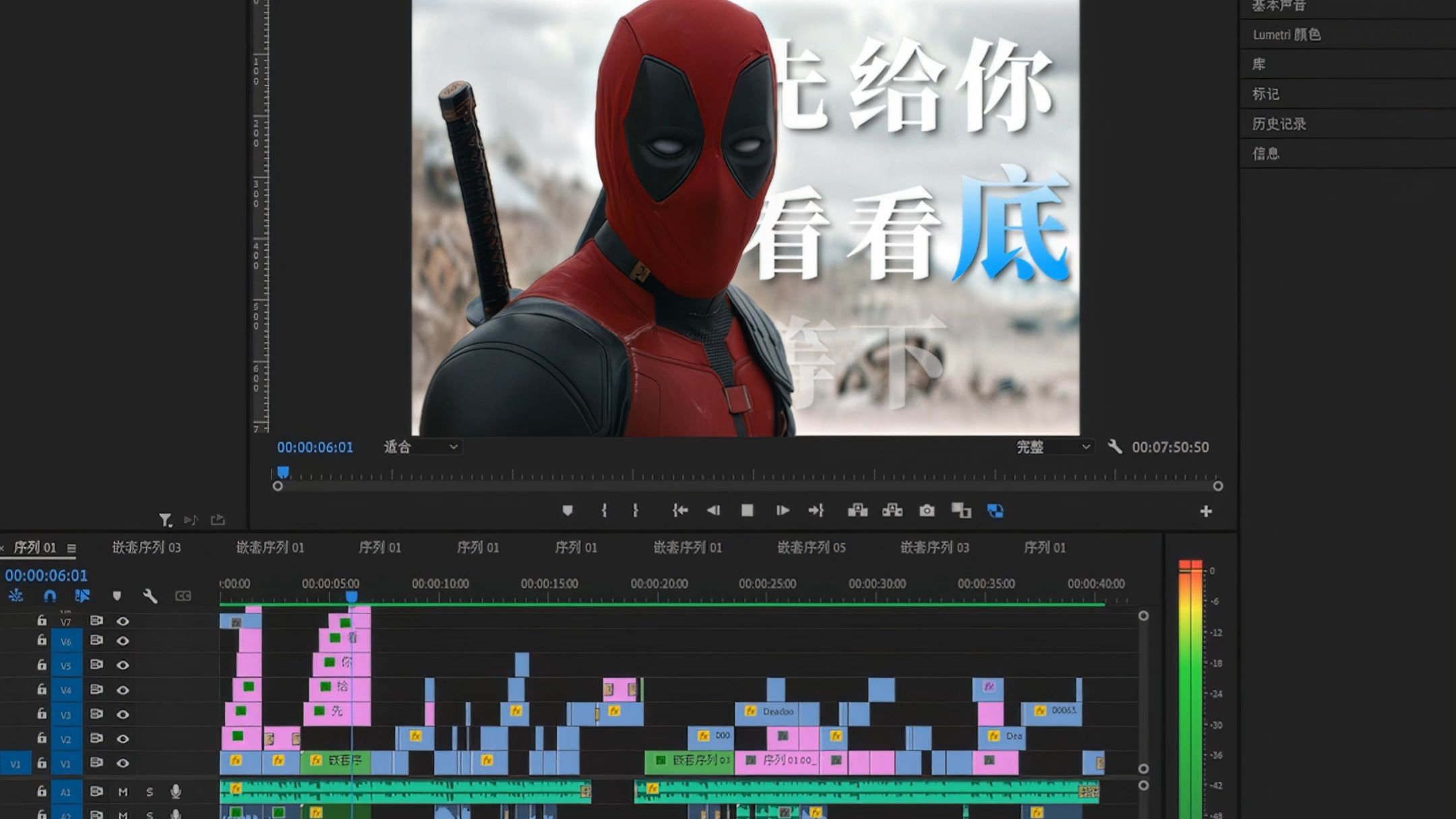1456x819 pixels.
Task: Open the 序列 01 panel menu
Action: pyautogui.click(x=71, y=548)
